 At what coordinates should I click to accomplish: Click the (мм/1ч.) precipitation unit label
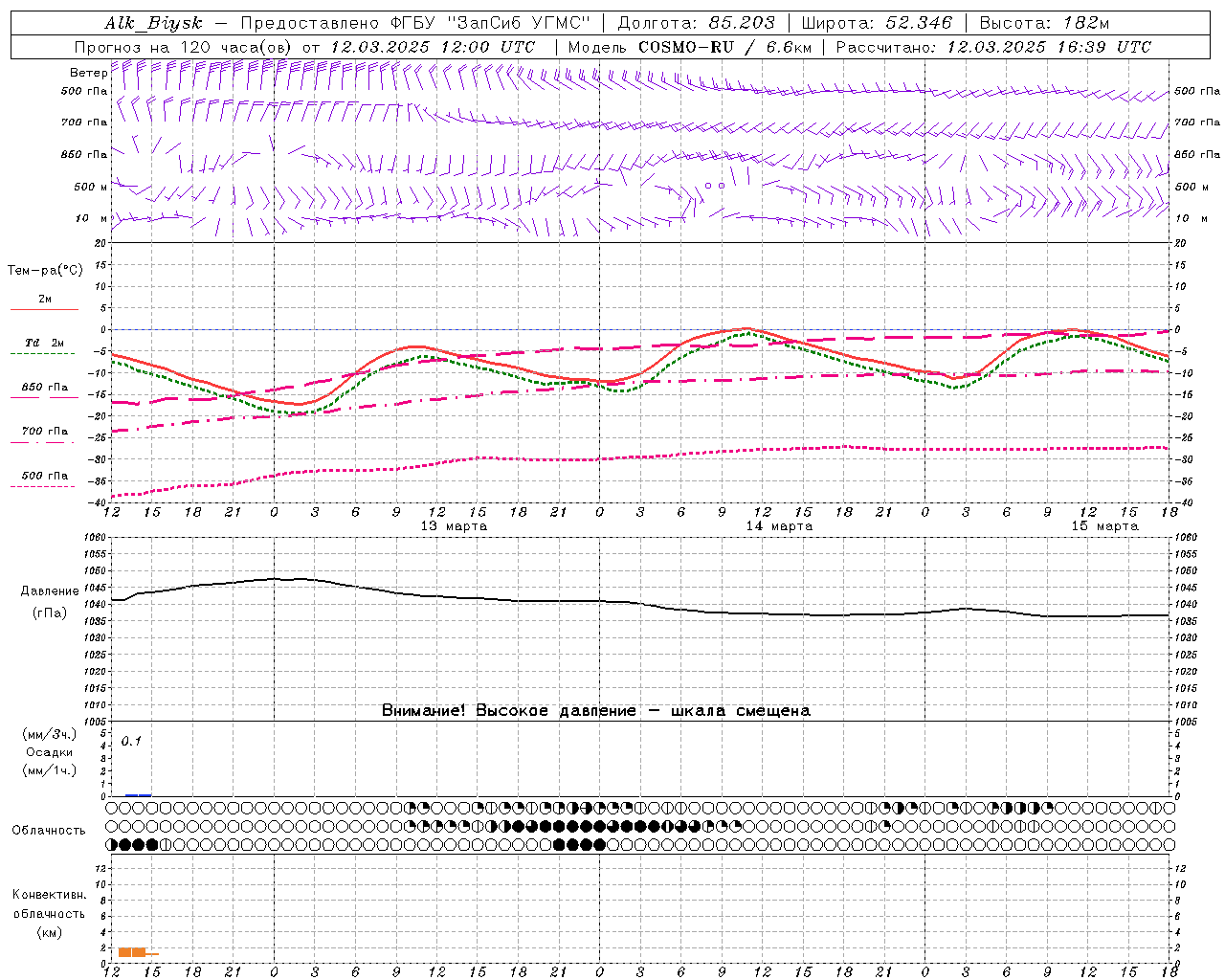coord(50,770)
